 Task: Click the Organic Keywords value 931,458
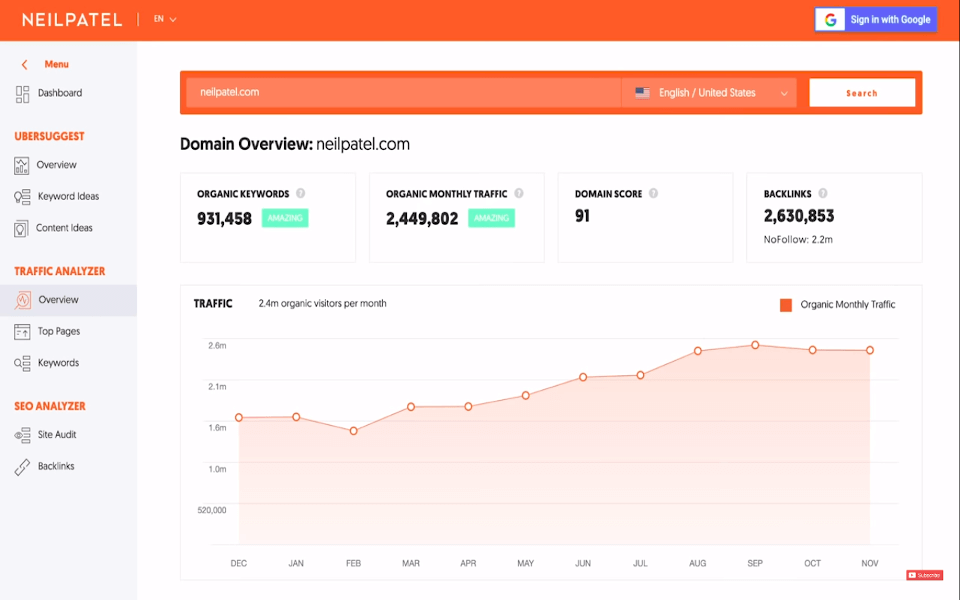point(224,219)
